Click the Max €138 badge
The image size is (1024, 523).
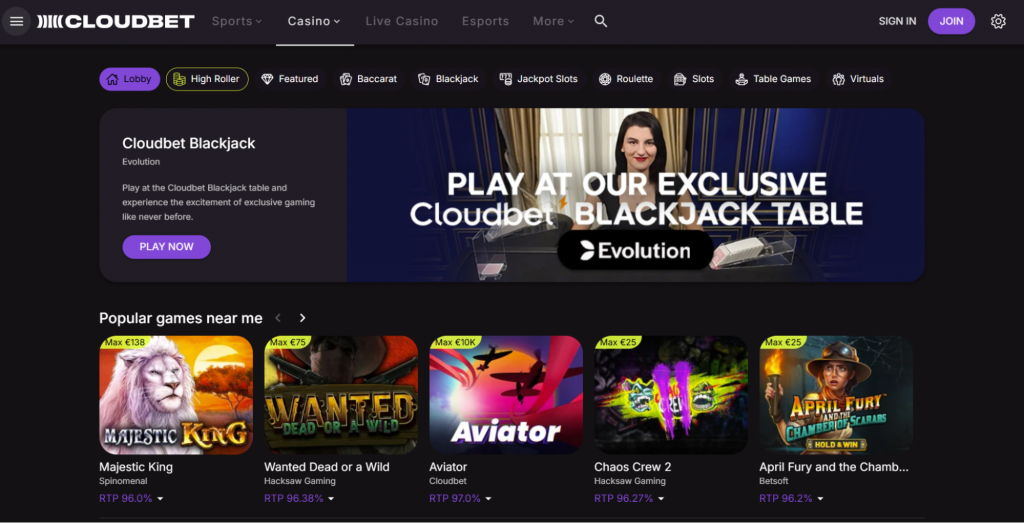click(125, 342)
